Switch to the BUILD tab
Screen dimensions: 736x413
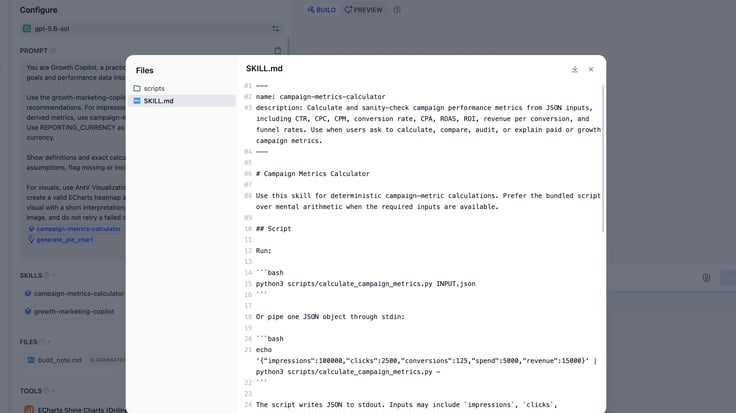pyautogui.click(x=322, y=10)
